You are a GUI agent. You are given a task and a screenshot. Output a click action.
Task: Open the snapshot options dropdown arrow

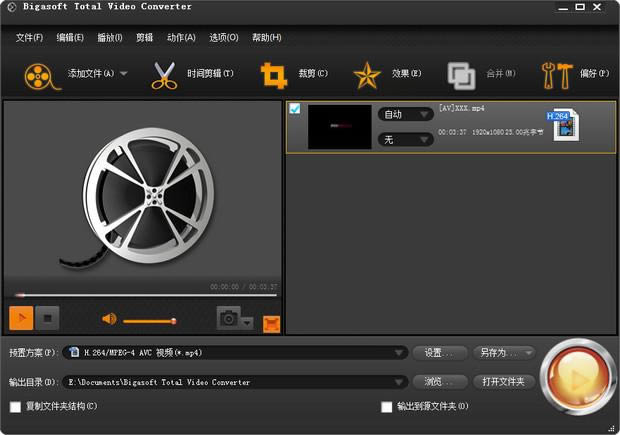[x=247, y=323]
